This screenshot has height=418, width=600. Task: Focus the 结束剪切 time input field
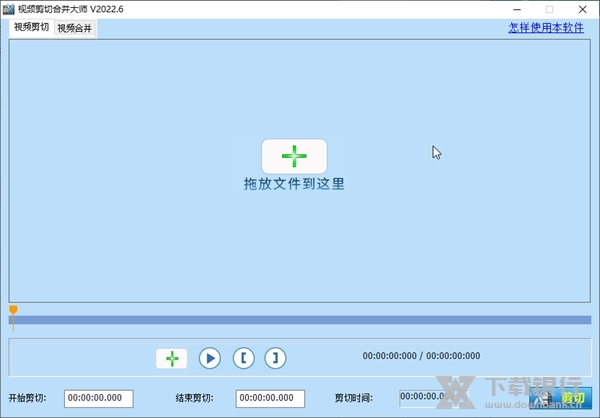[x=270, y=398]
